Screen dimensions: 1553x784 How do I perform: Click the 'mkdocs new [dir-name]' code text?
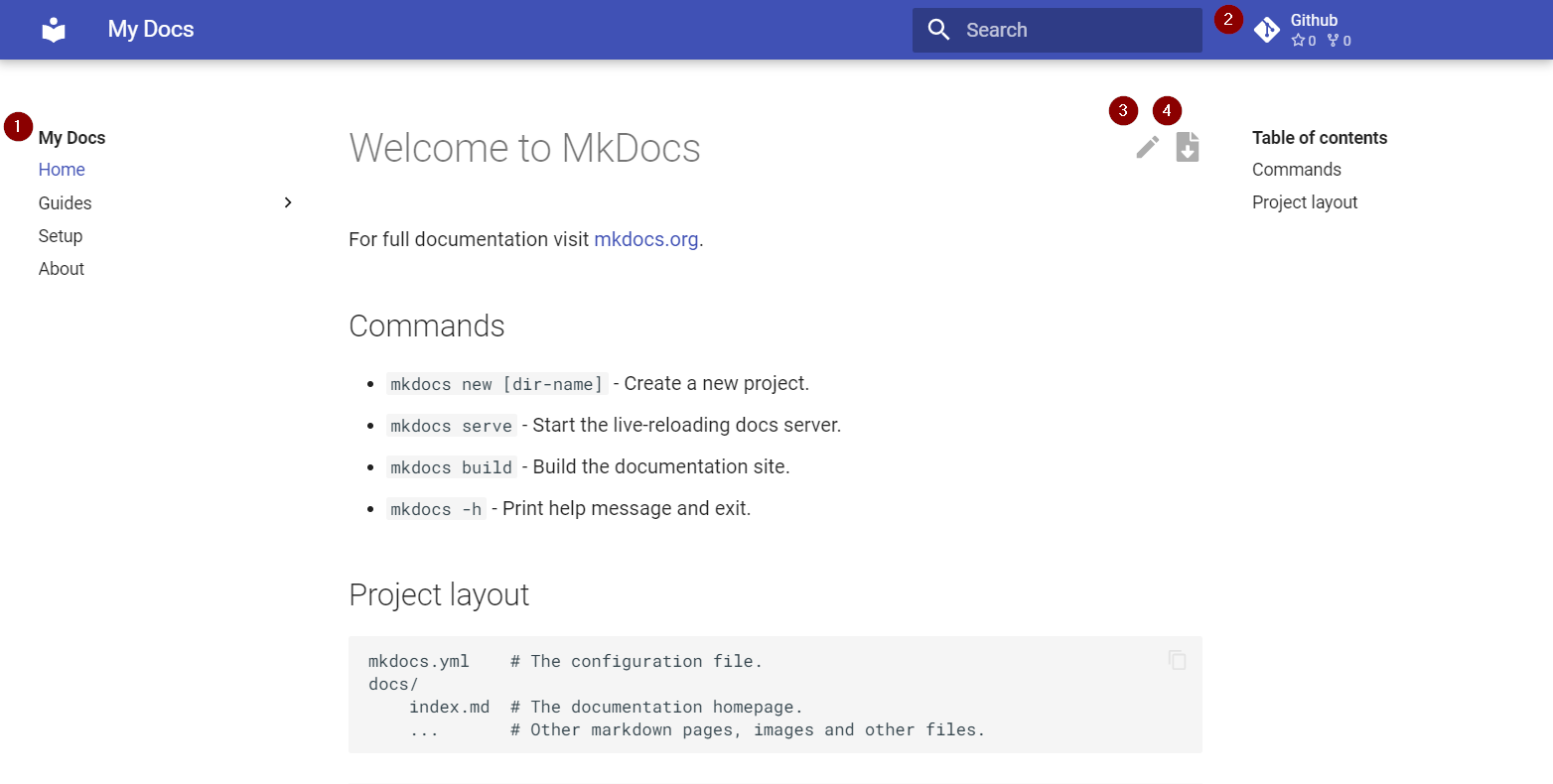(x=497, y=384)
